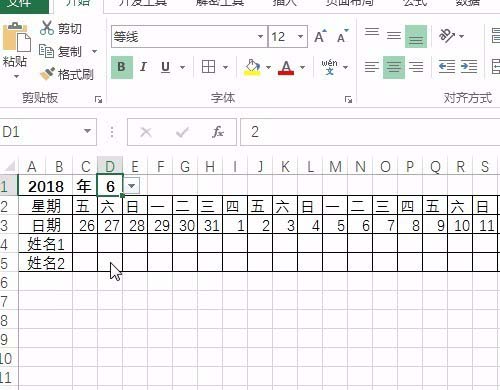Cancel formula entry with X
The image size is (500, 390).
pyautogui.click(x=146, y=132)
